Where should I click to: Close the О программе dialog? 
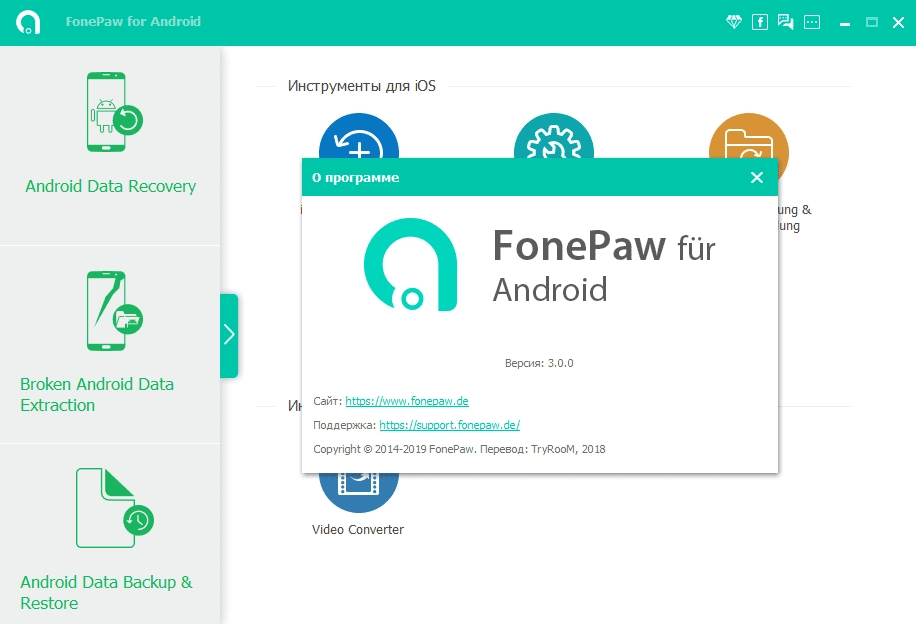[757, 177]
